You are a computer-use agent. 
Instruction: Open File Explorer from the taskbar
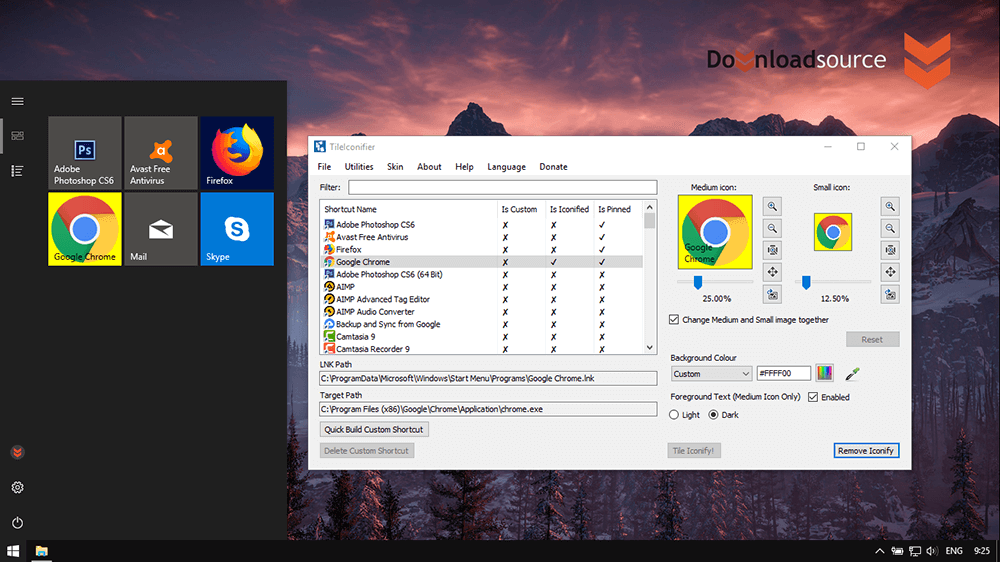pyautogui.click(x=41, y=551)
